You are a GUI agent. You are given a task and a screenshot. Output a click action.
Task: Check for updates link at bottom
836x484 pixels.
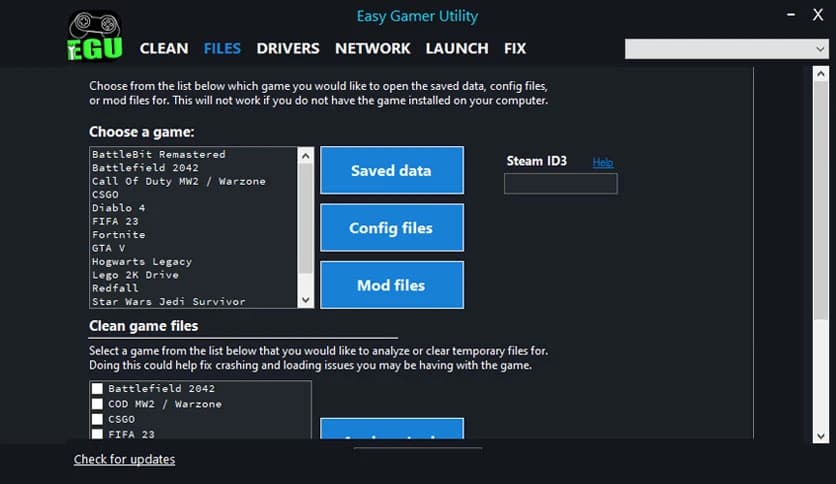[x=124, y=459]
